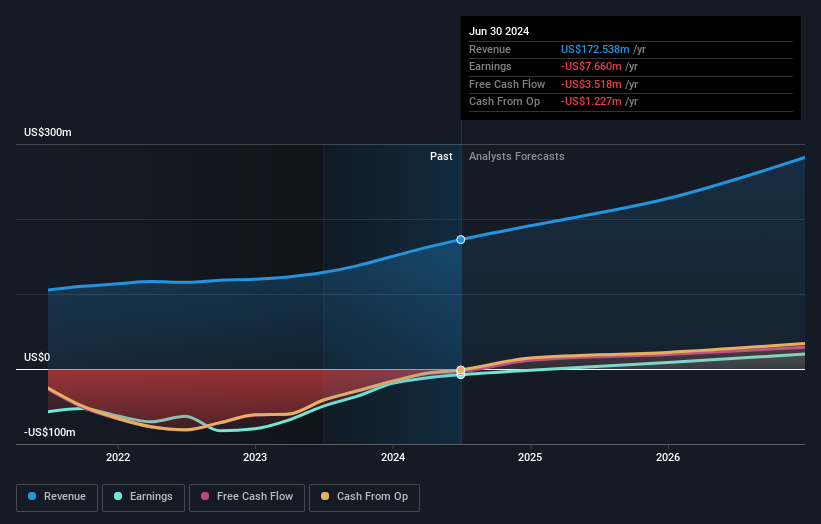This screenshot has height=524, width=821.
Task: Click the Revenue data point marker at Jun 2024
Action: coord(461,240)
